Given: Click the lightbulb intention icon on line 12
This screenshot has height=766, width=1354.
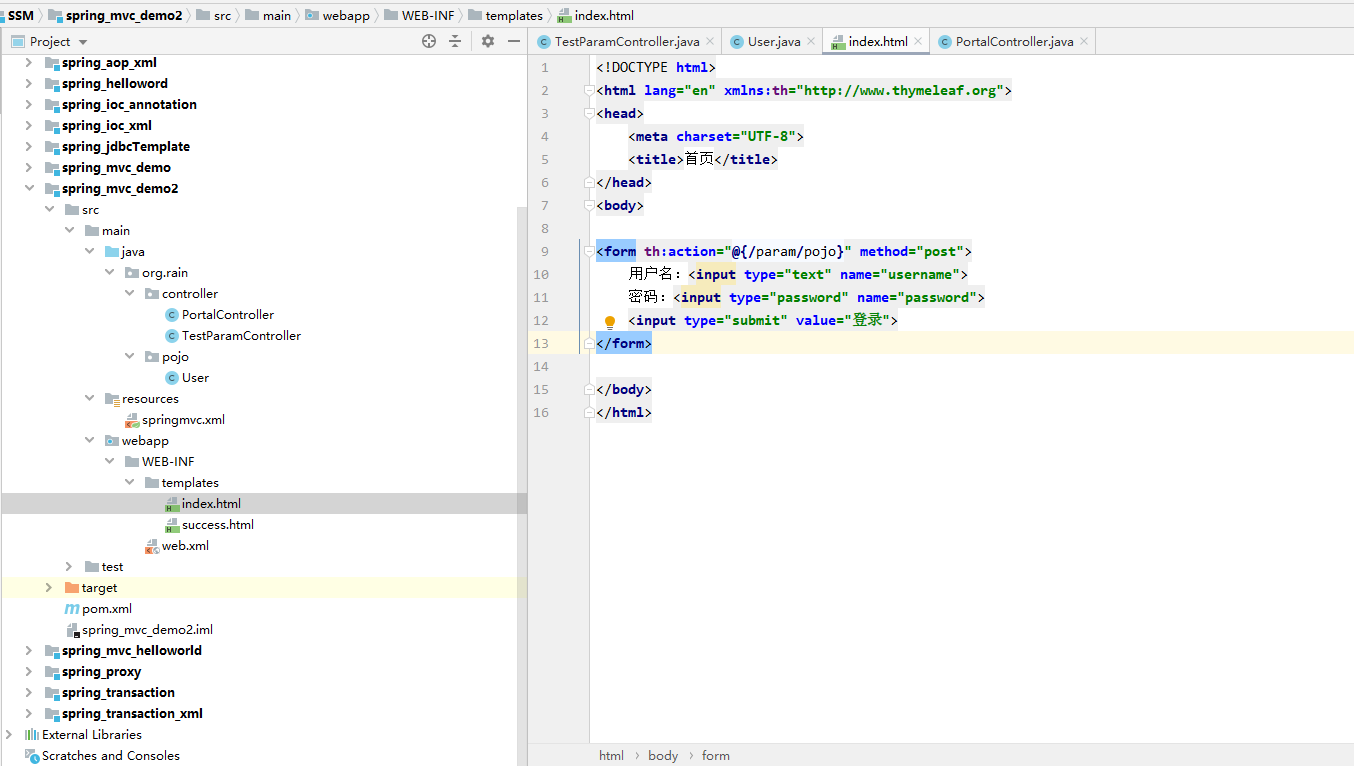Looking at the screenshot, I should (610, 322).
